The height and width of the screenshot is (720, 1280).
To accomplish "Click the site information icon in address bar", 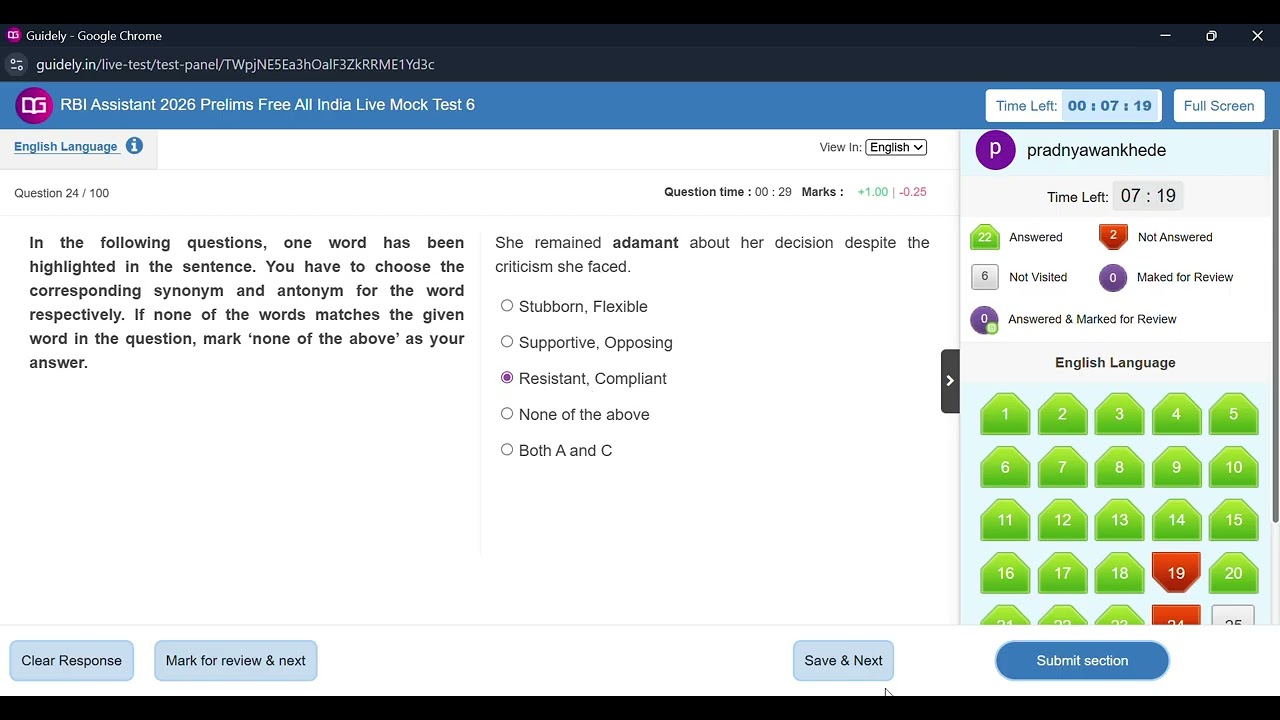I will [x=16, y=64].
